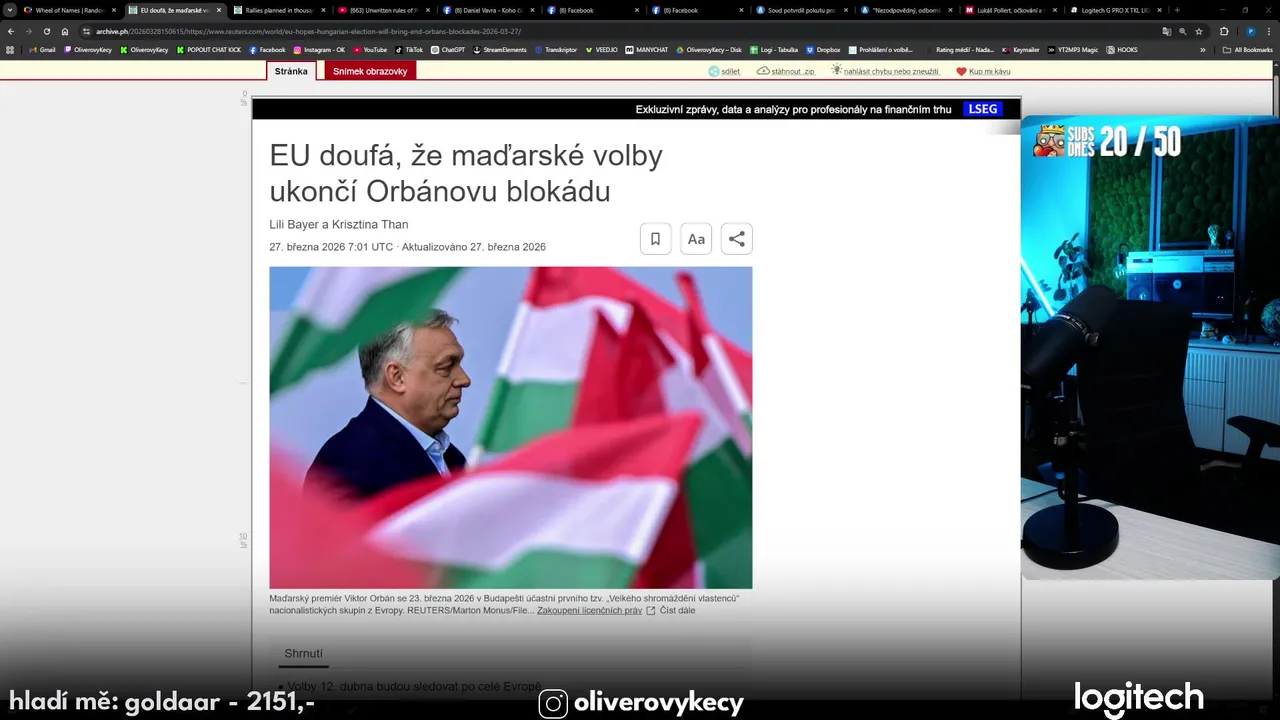Open the browser home page icon

pos(65,31)
